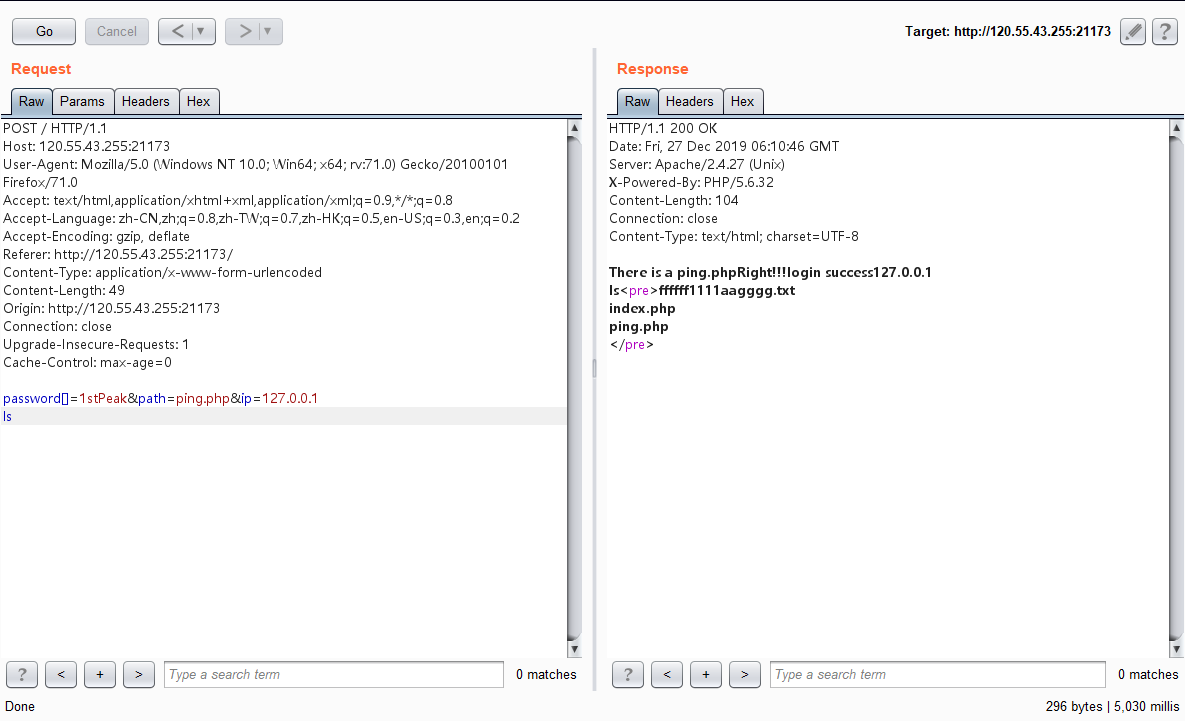The width and height of the screenshot is (1185, 721).
Task: Jump to previous match in request search
Action: [61, 674]
